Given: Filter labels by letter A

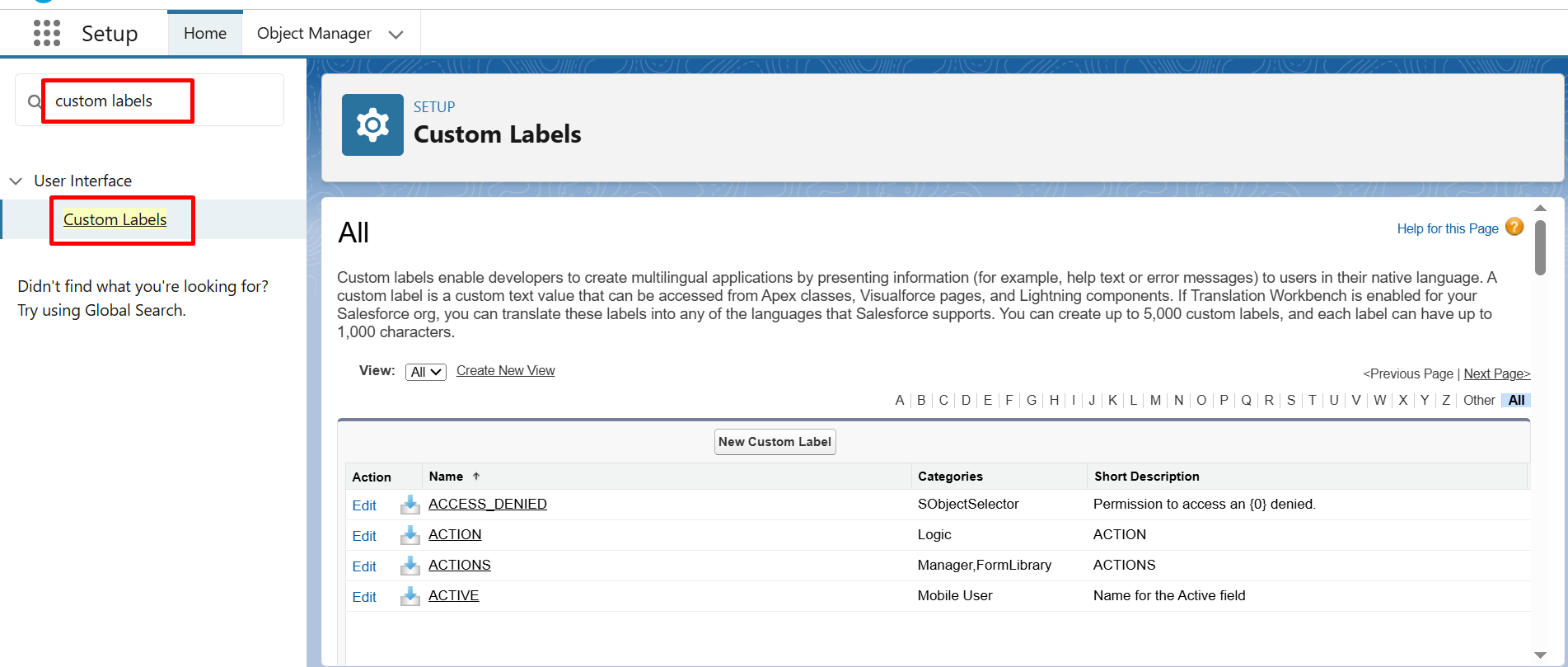Looking at the screenshot, I should 900,400.
